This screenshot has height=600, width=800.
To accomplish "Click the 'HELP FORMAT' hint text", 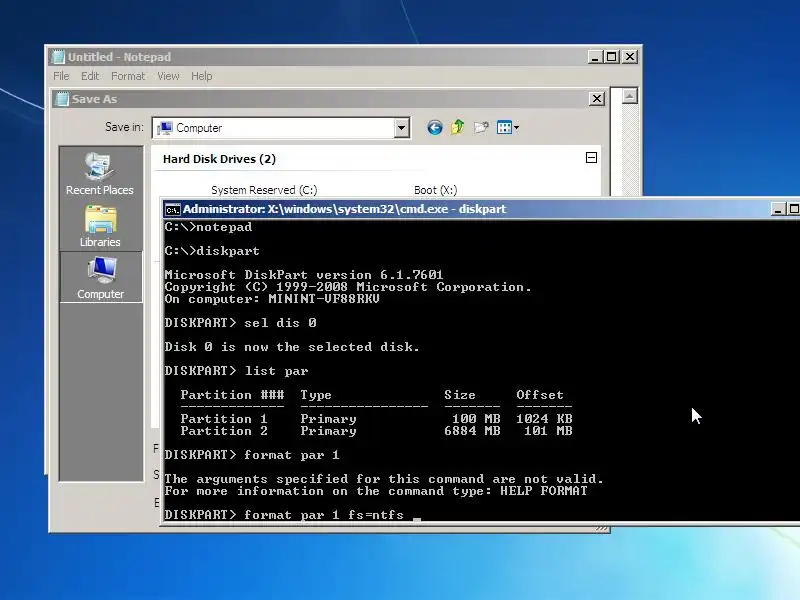I will tap(543, 491).
